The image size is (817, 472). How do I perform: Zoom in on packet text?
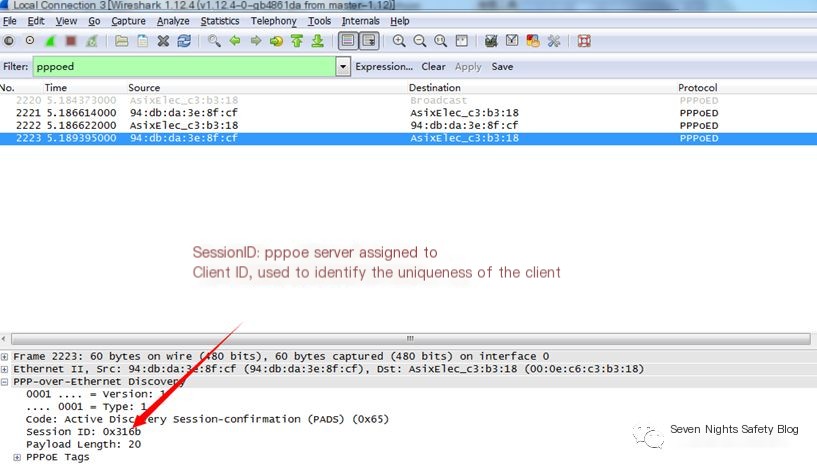point(399,41)
